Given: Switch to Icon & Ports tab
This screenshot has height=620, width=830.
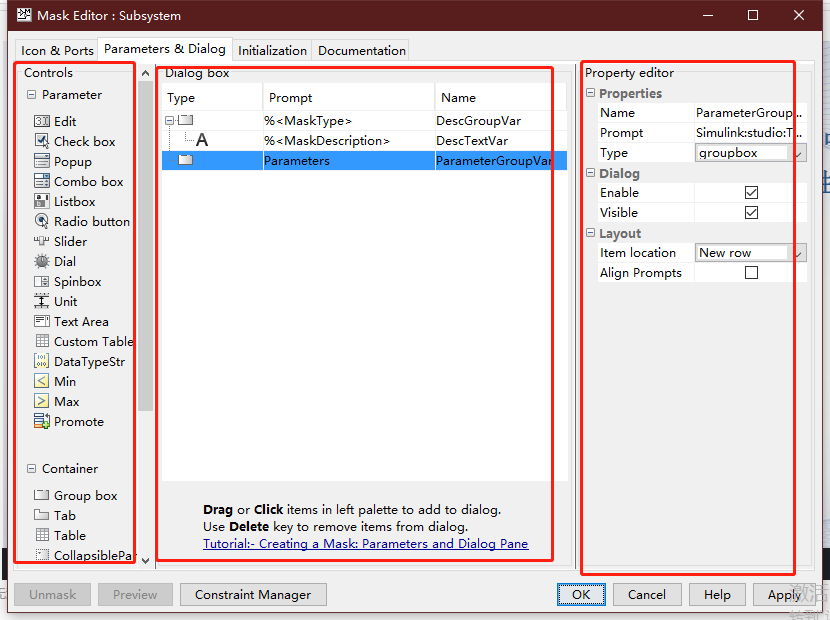Looking at the screenshot, I should (x=57, y=50).
